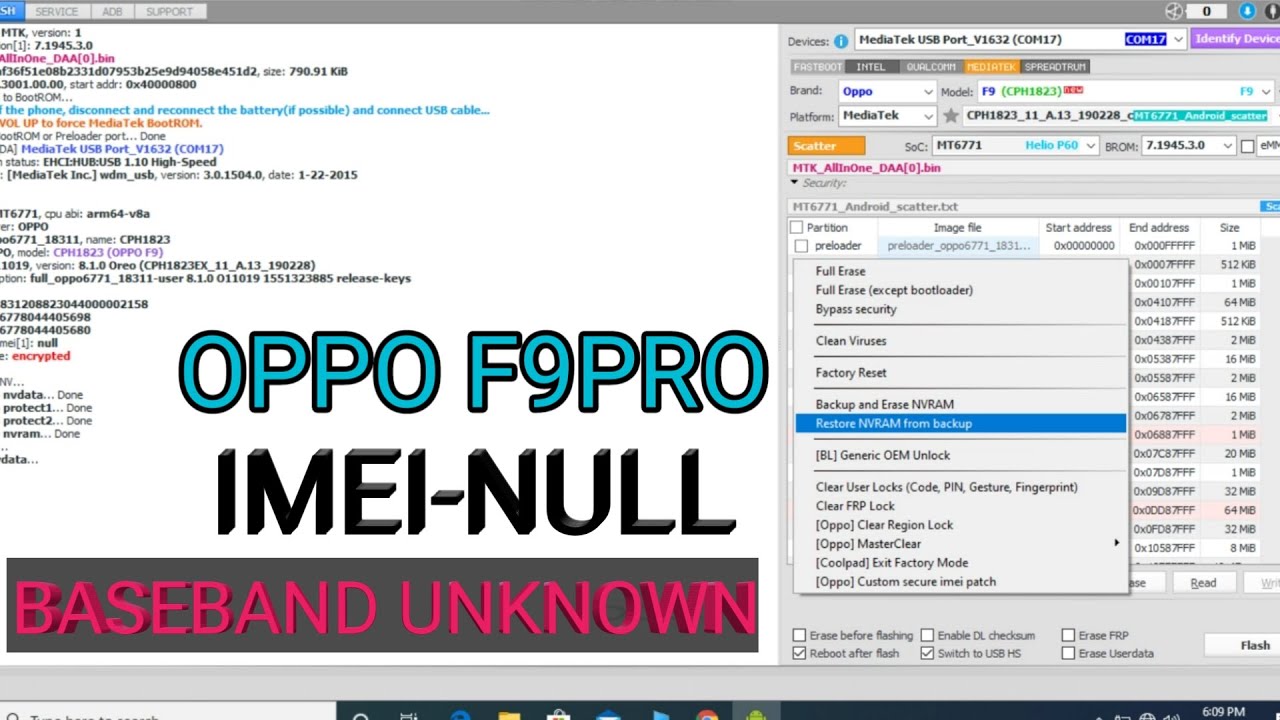Click the MTK_AllInOne_DAA[0].bin file field
Image resolution: width=1280 pixels, height=720 pixels.
click(1034, 168)
